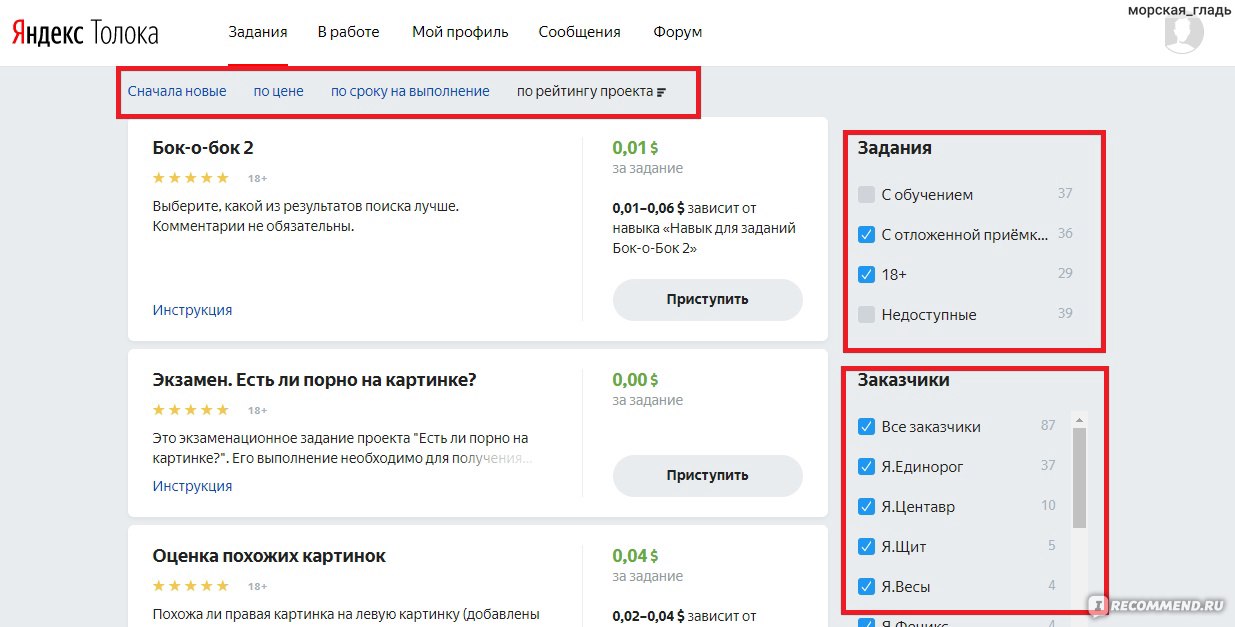Open the Сообщения tab
The width and height of the screenshot is (1235, 627).
coord(580,32)
